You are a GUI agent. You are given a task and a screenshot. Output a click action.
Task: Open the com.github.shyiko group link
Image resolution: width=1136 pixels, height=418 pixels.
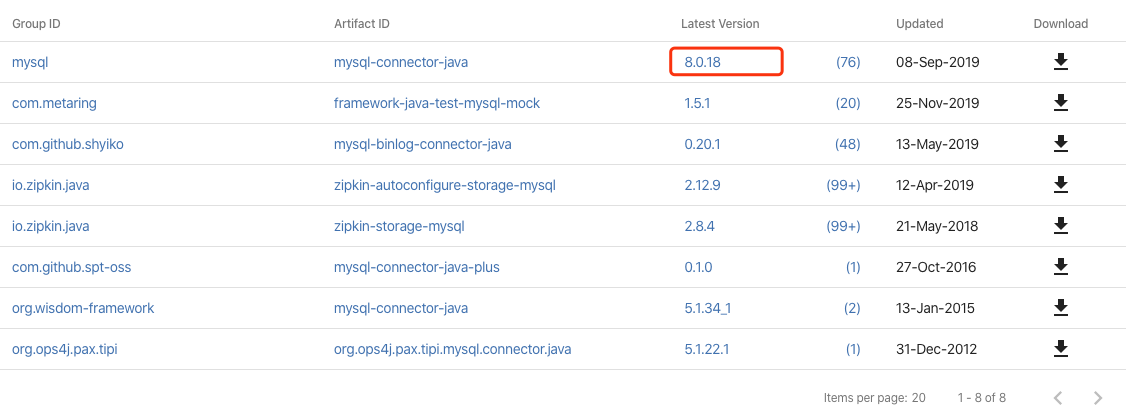[x=68, y=144]
